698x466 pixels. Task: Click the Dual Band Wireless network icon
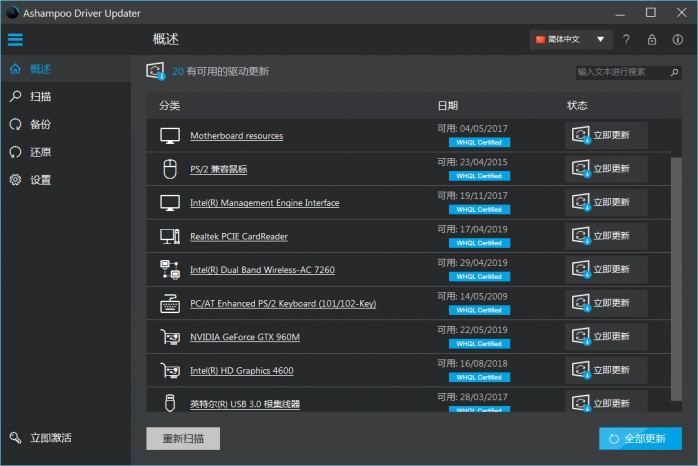point(170,270)
